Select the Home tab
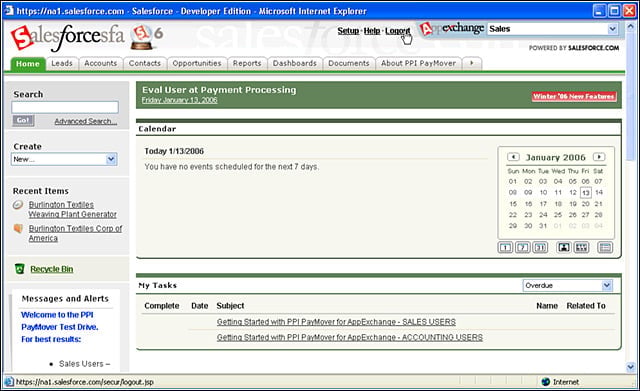Screen dimensions: 640x391 tap(28, 64)
